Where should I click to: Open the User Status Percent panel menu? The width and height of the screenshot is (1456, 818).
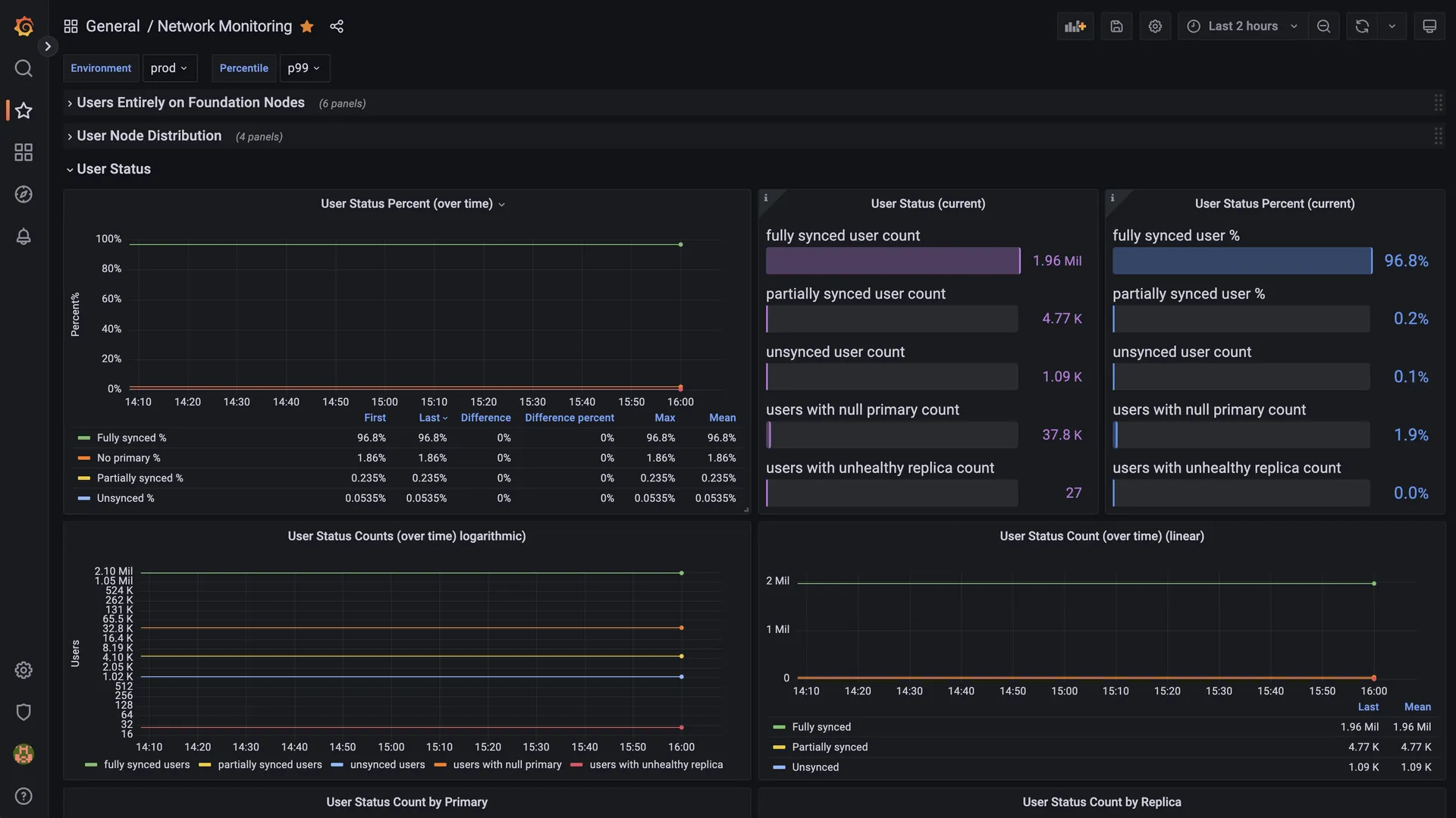click(x=501, y=204)
